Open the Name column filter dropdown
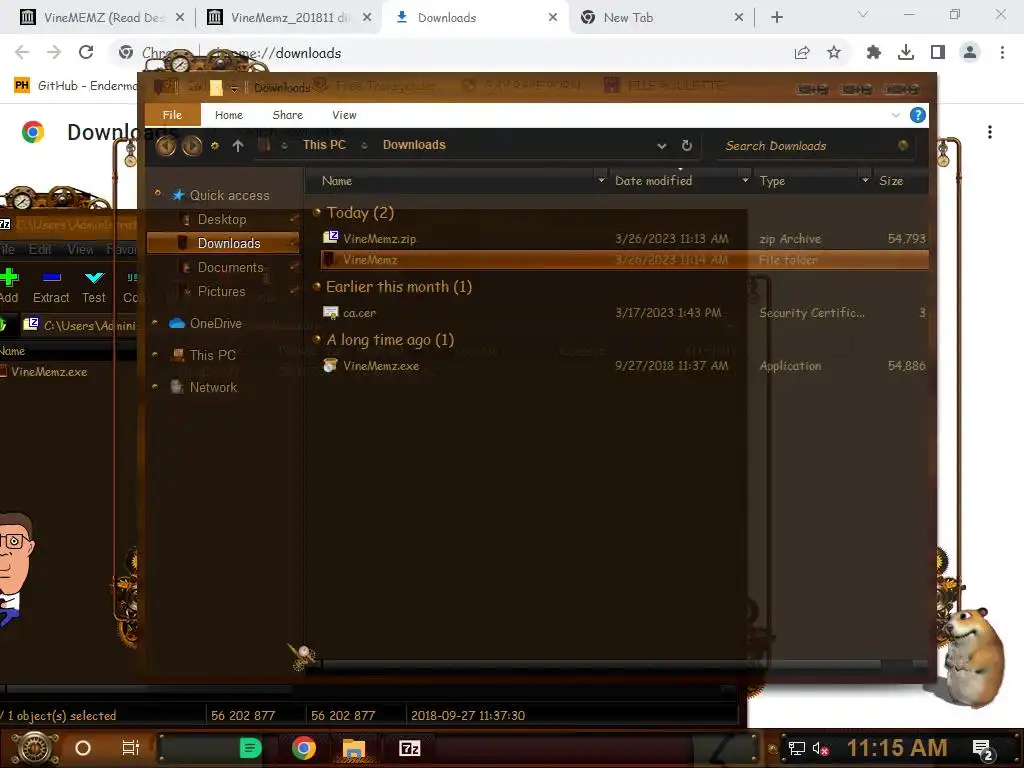 (x=601, y=180)
